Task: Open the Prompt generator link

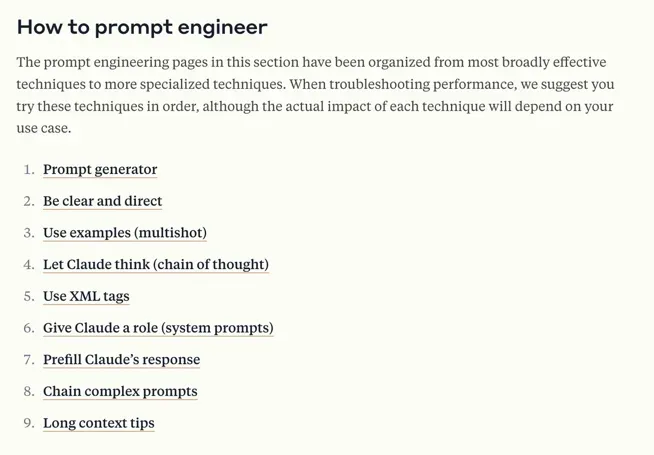Action: click(x=100, y=170)
